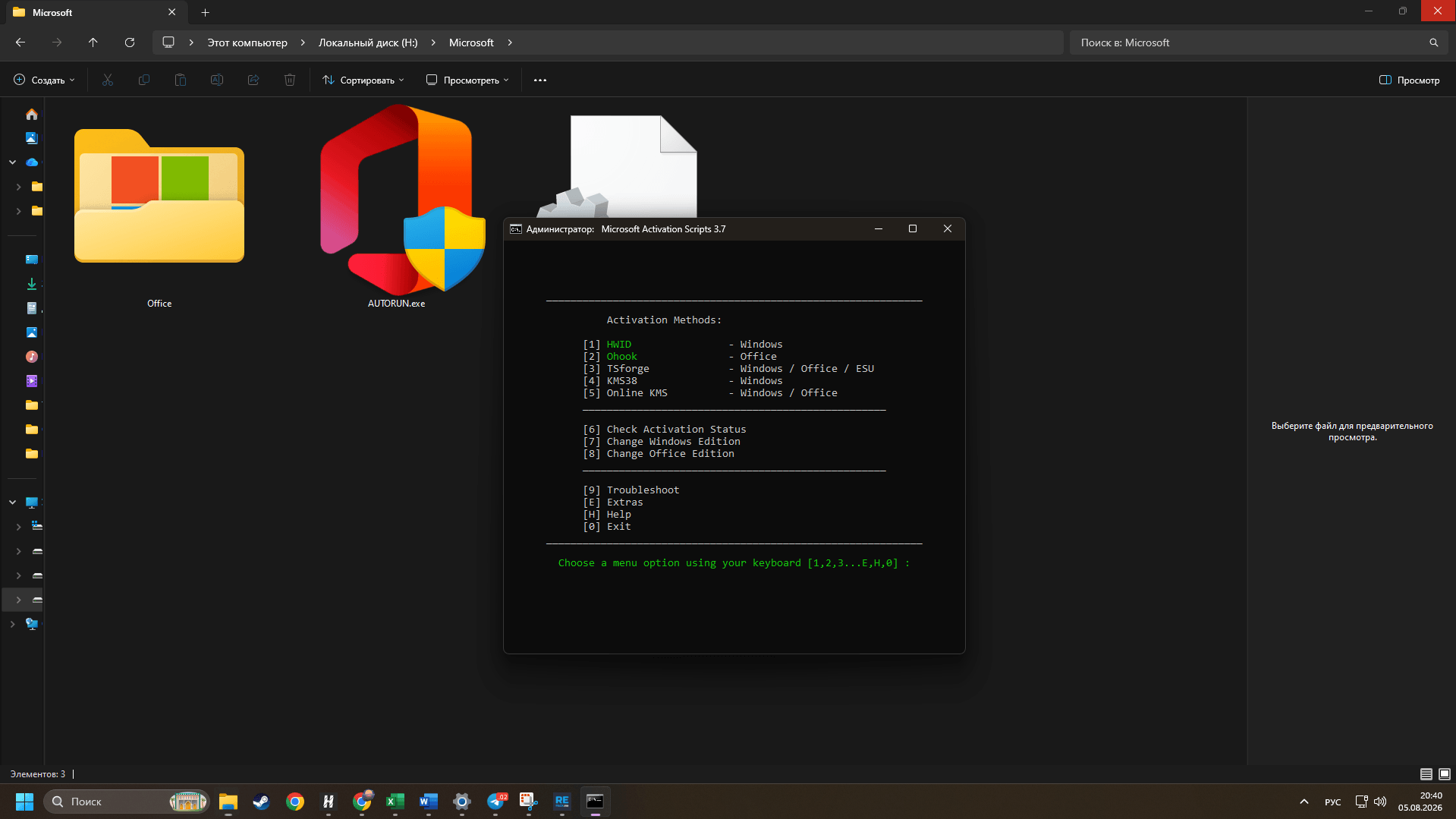Collapse the OneDrive tree node
Image resolution: width=1456 pixels, height=819 pixels.
[x=12, y=162]
